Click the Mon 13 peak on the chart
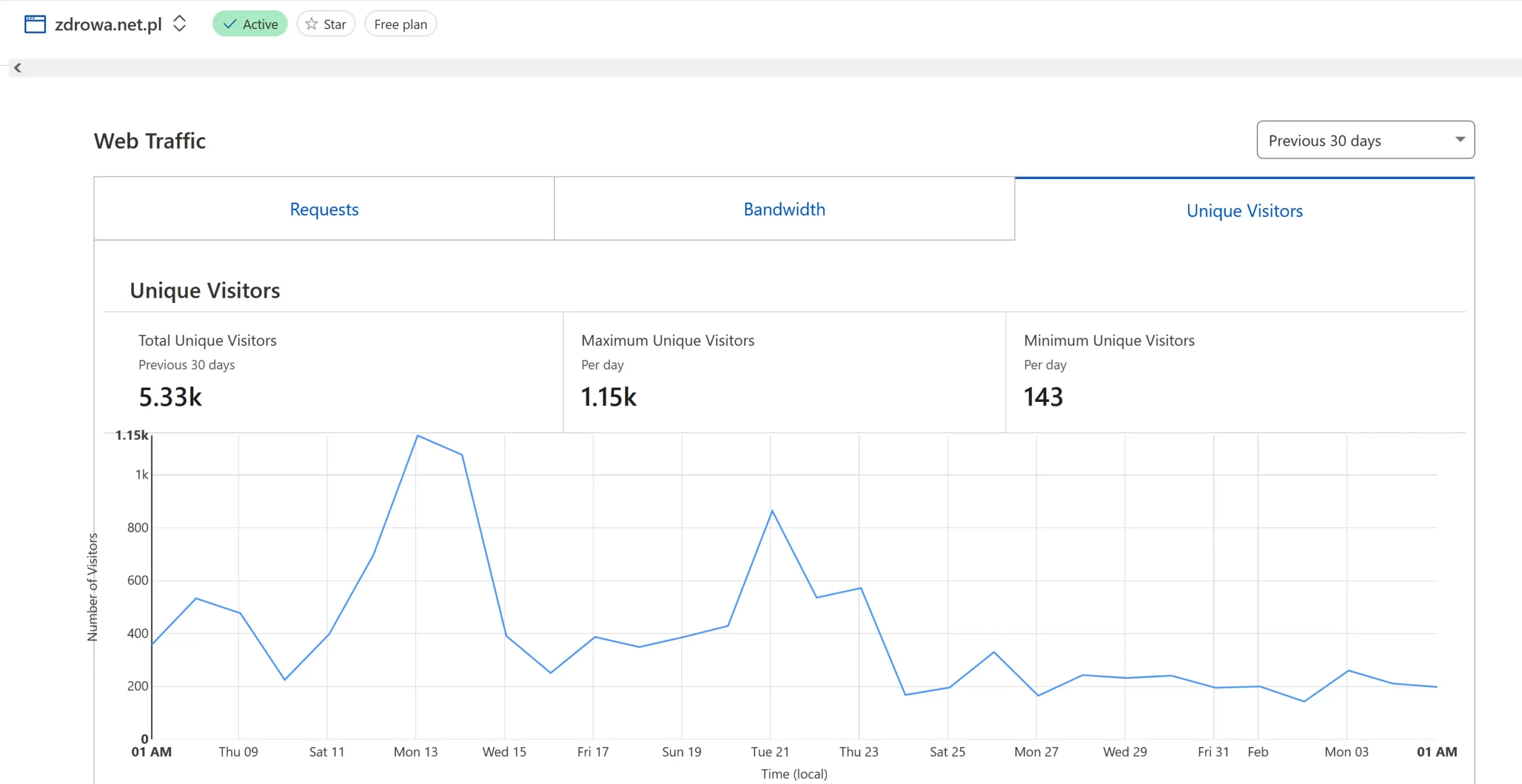1522x784 pixels. tap(417, 436)
